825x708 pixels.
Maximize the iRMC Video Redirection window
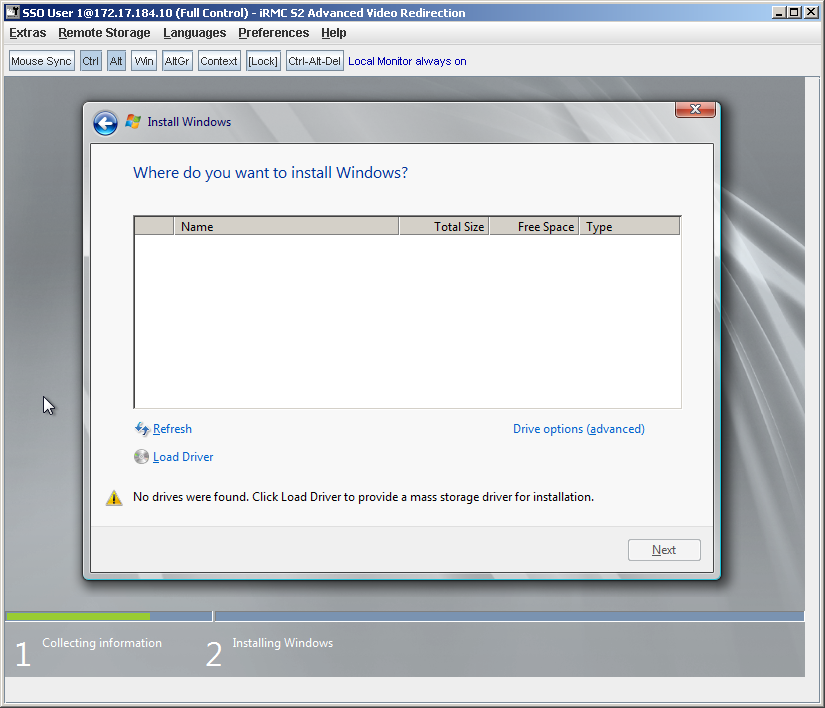coord(794,12)
